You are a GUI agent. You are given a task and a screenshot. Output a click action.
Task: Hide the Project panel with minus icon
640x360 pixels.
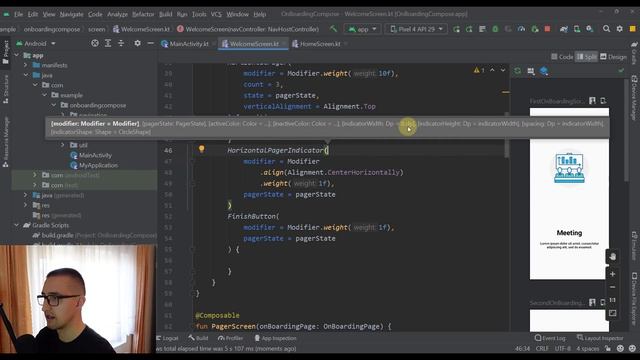click(150, 43)
